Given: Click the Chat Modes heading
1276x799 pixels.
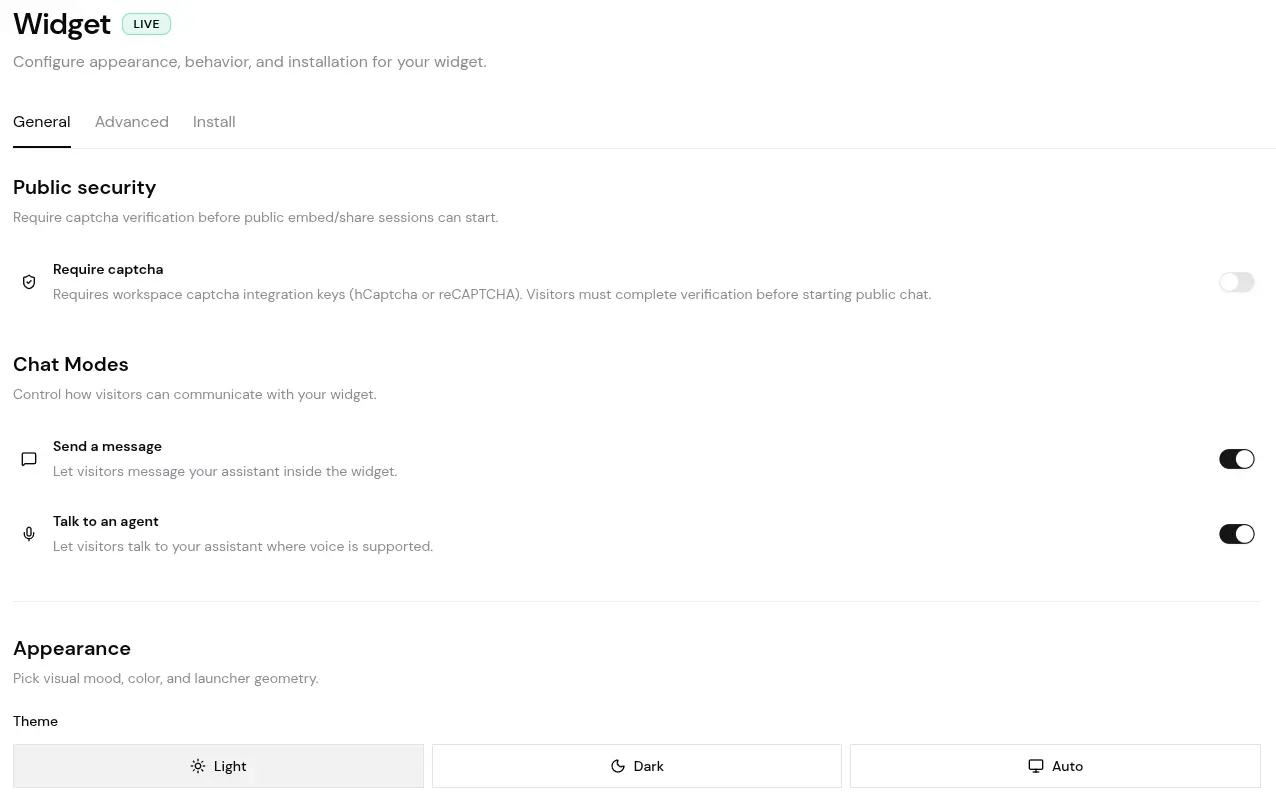Looking at the screenshot, I should (71, 365).
